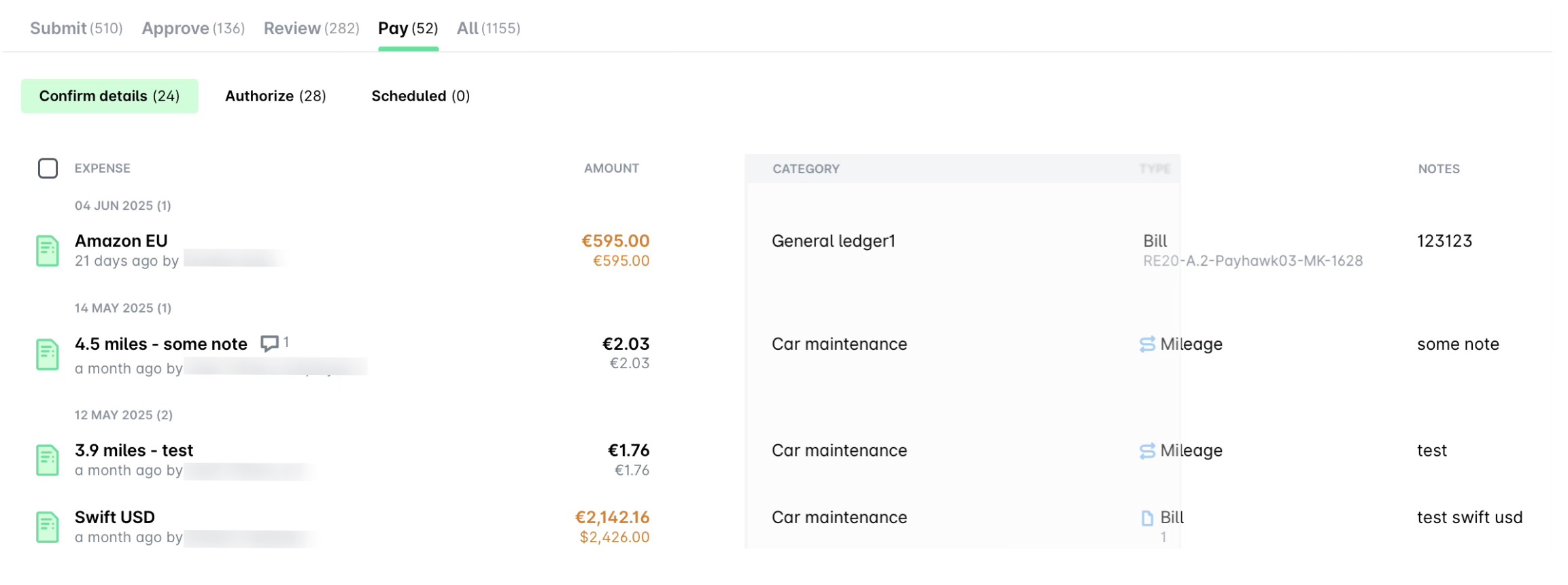Click the 14 MAY 2025 date group

coord(123,308)
